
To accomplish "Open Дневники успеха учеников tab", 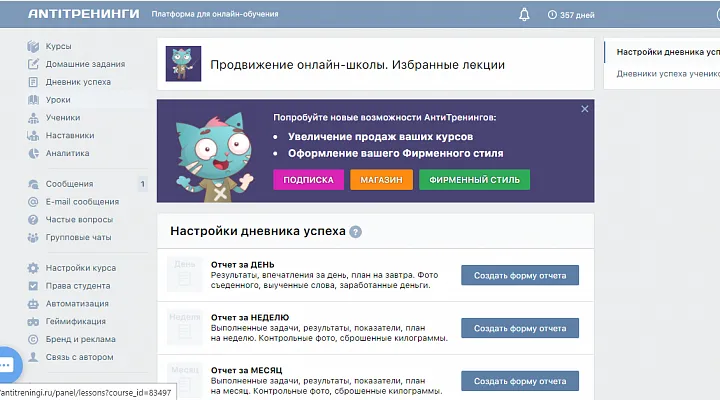I will 667,73.
